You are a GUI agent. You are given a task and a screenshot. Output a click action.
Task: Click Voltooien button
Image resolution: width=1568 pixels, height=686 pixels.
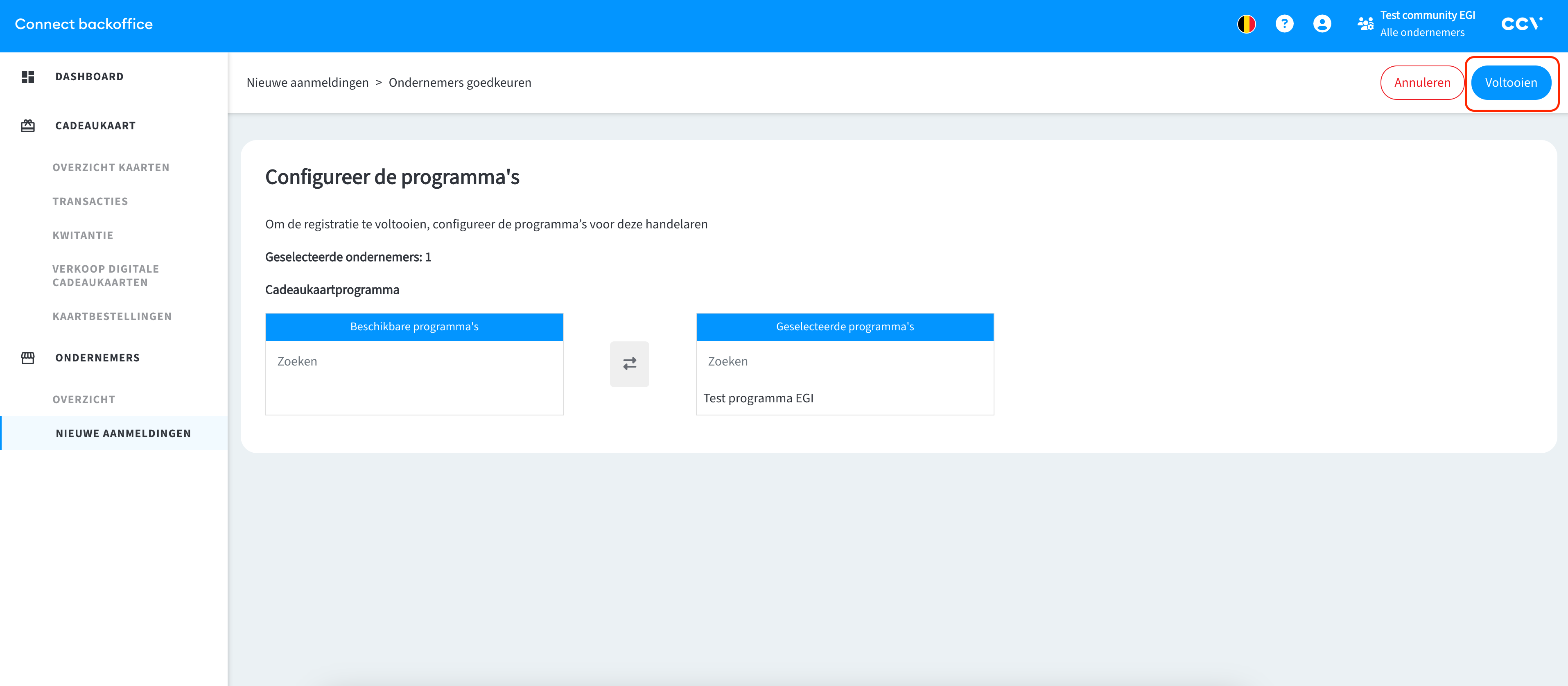click(1510, 83)
